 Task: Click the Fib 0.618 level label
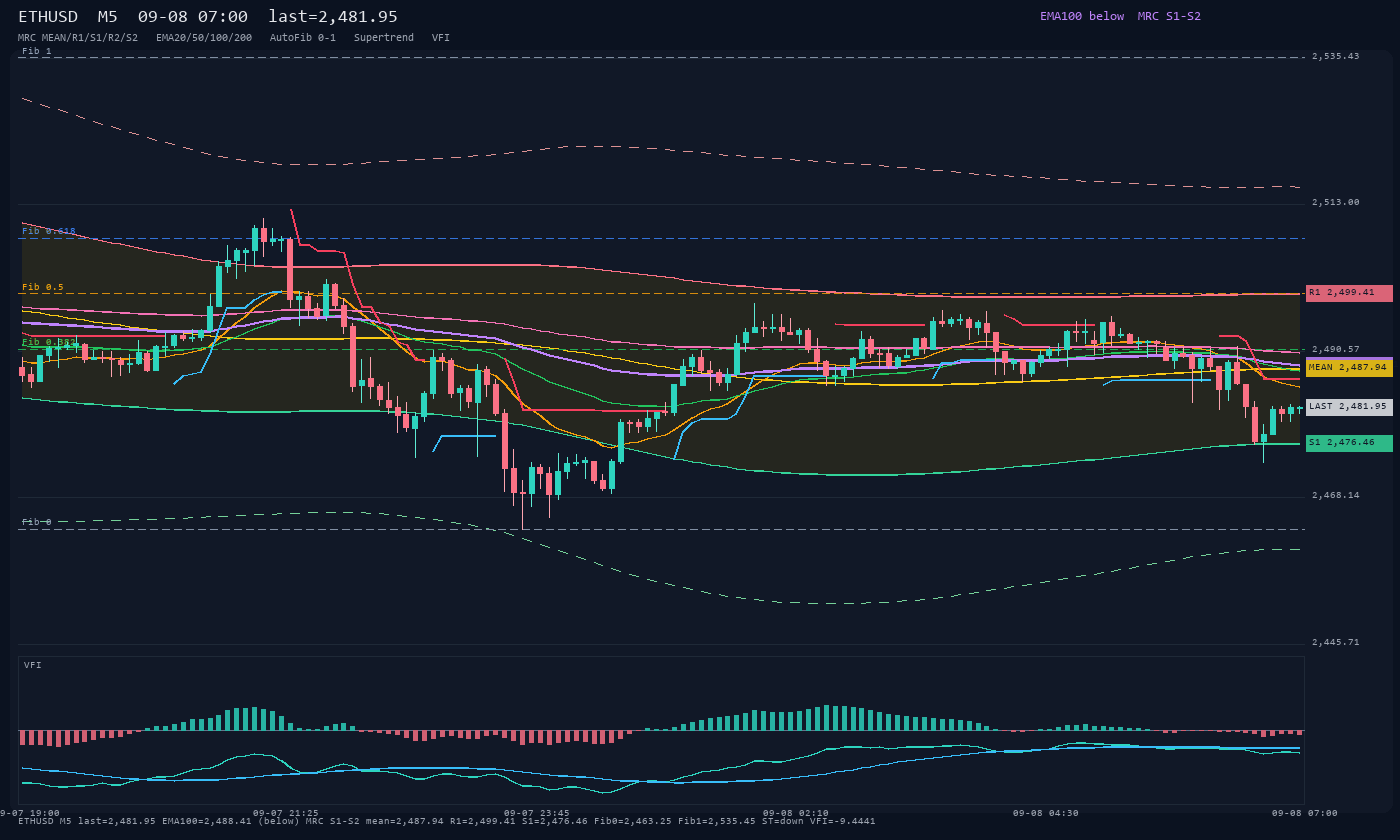click(49, 231)
